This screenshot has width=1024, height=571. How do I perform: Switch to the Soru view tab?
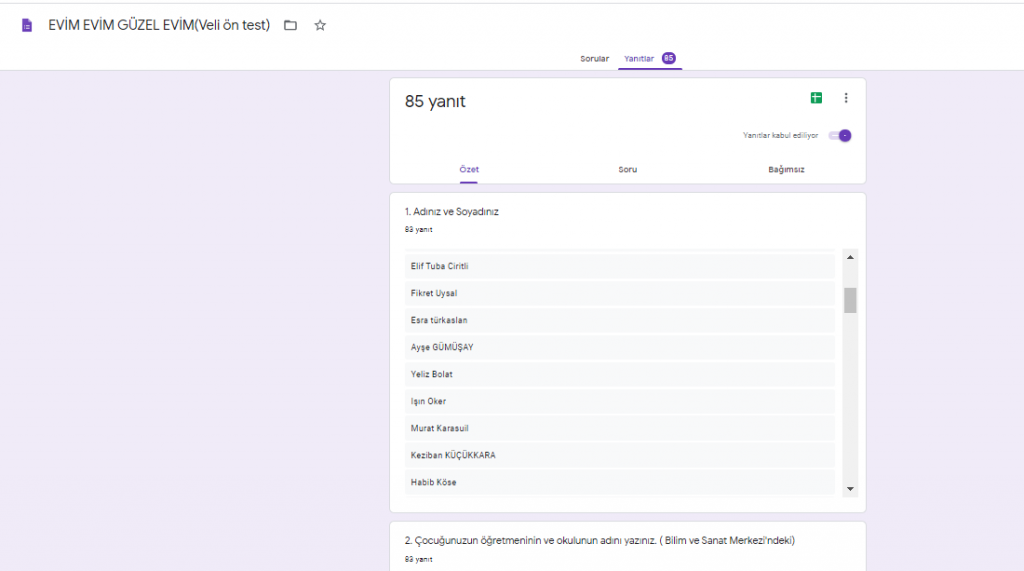(x=627, y=170)
